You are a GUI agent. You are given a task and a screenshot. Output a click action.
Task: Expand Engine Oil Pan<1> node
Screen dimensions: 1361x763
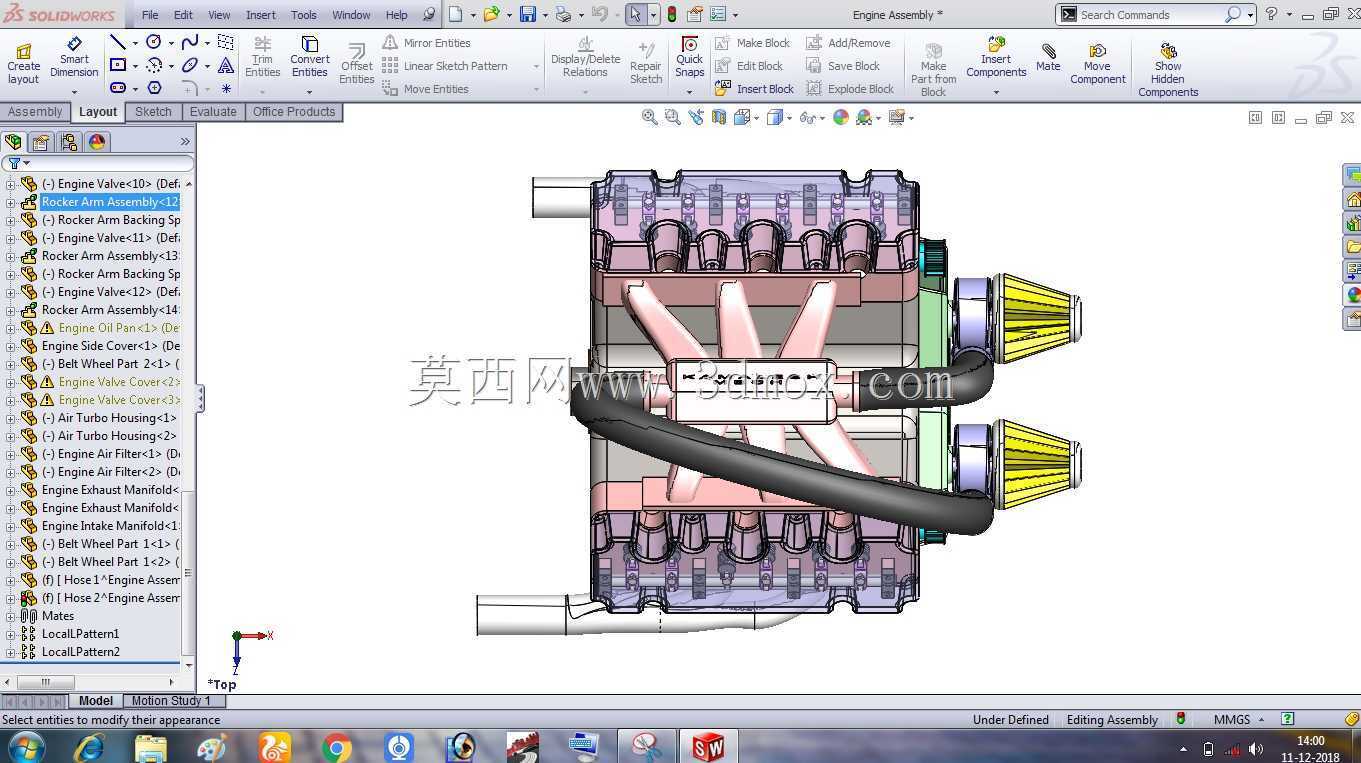coord(10,328)
